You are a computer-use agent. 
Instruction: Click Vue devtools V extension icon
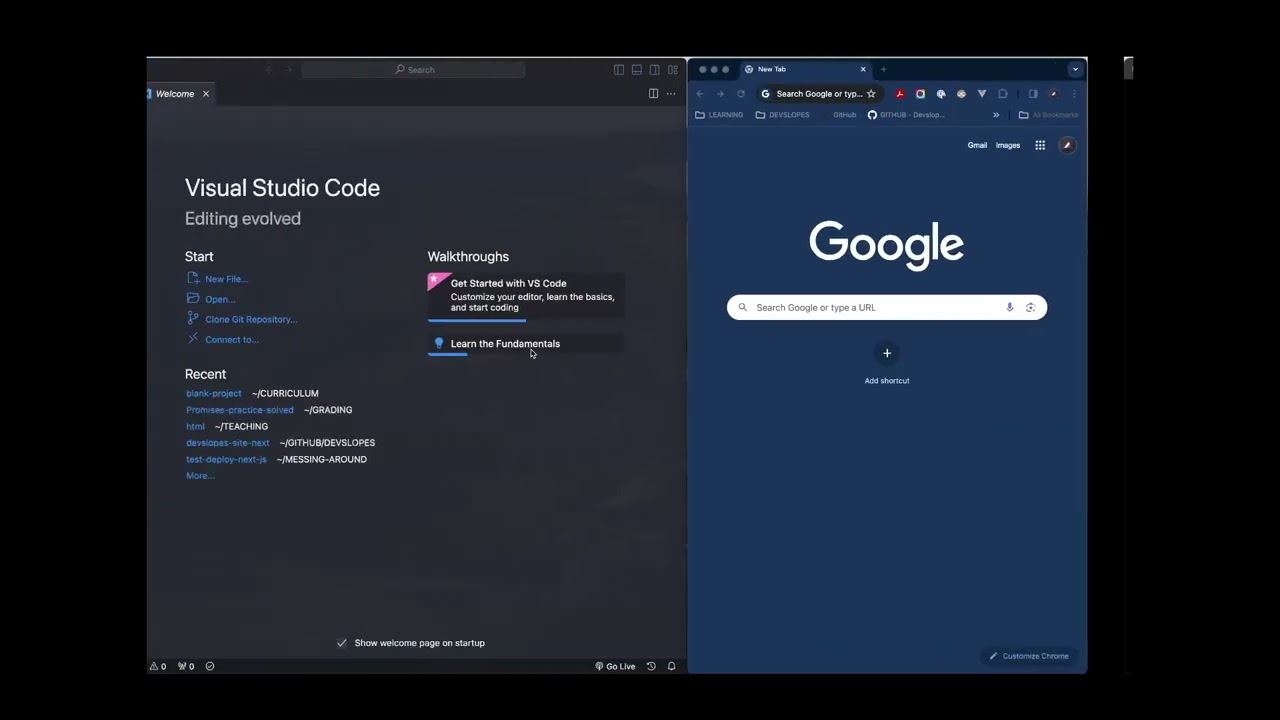[x=982, y=94]
